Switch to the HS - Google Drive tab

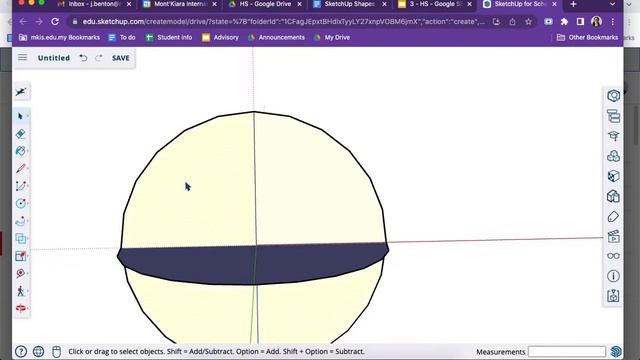coord(264,4)
